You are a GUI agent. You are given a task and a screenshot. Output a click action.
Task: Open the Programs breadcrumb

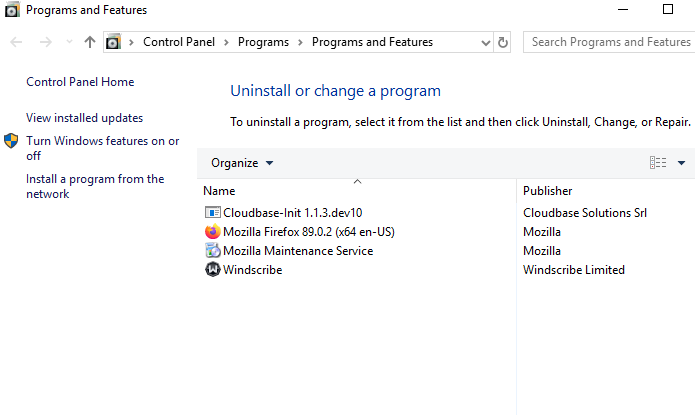pos(263,42)
